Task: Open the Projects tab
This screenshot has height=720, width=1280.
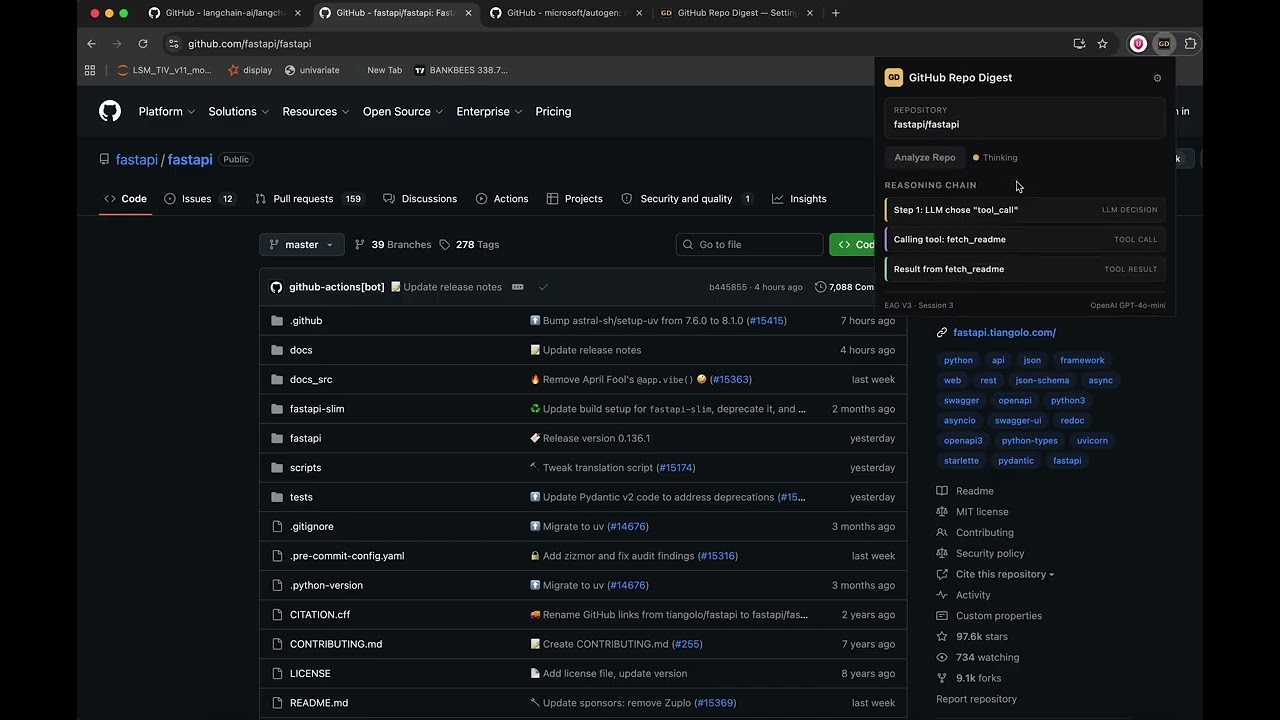Action: (x=574, y=199)
